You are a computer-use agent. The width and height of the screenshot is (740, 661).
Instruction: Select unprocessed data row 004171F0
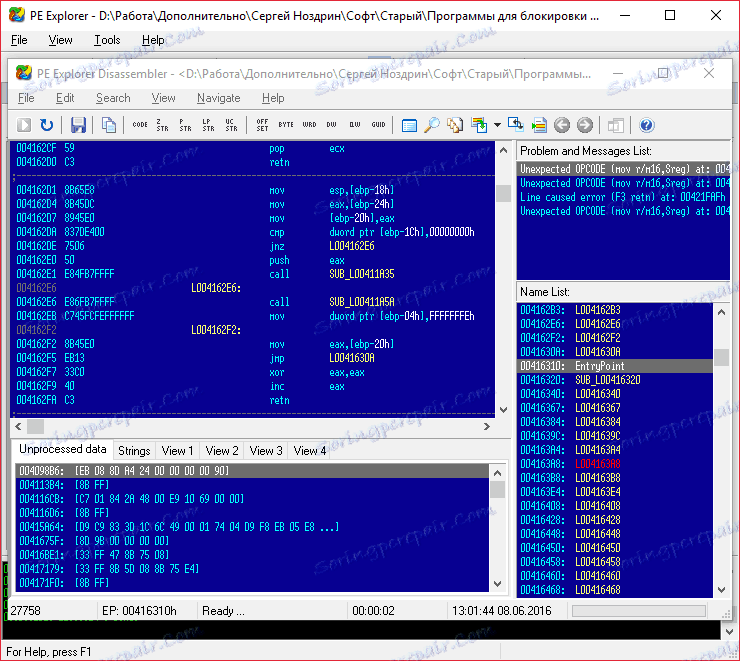click(252, 583)
